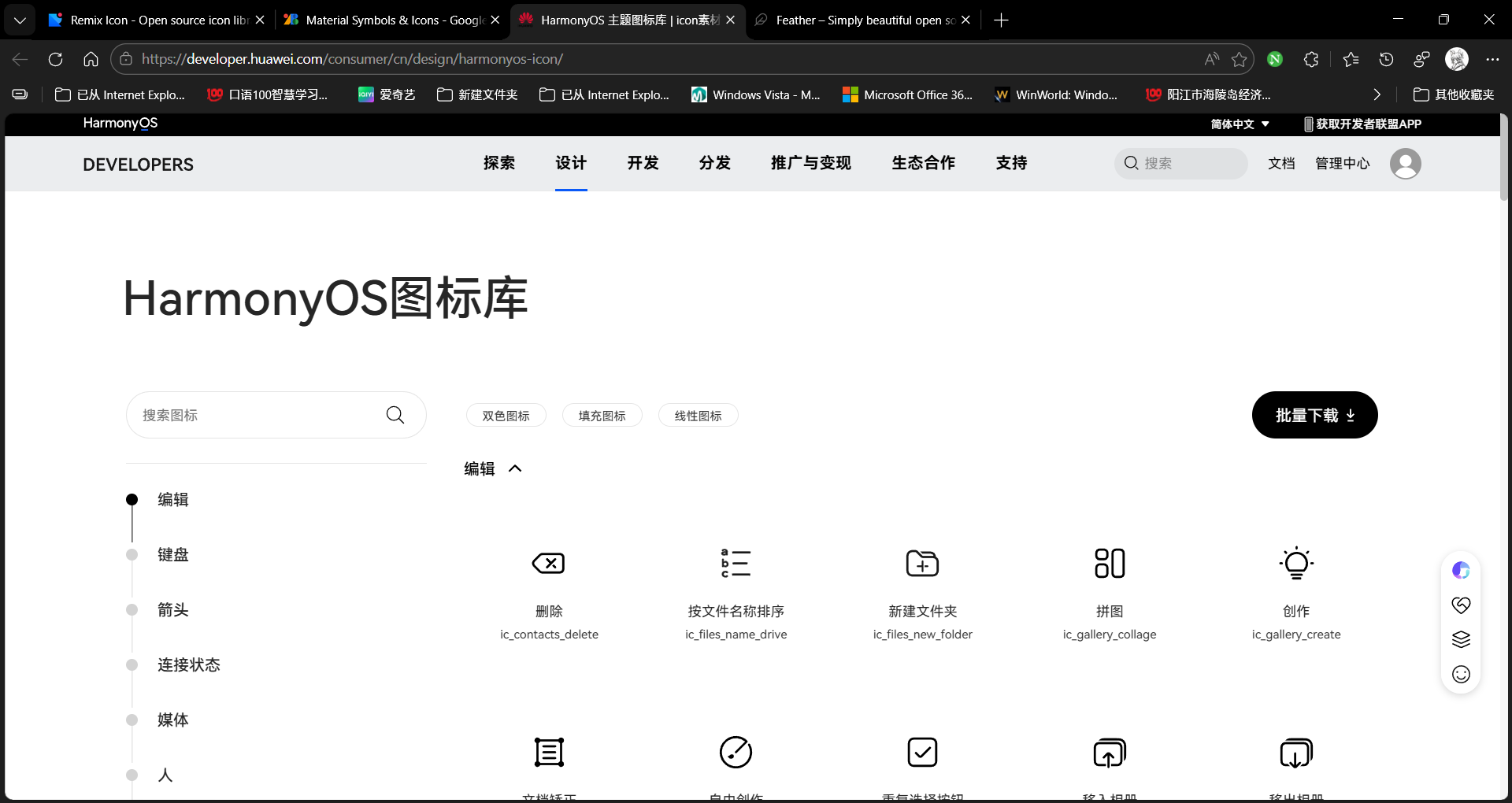Open the 开发 navigation menu
The image size is (1512, 803).
(643, 163)
